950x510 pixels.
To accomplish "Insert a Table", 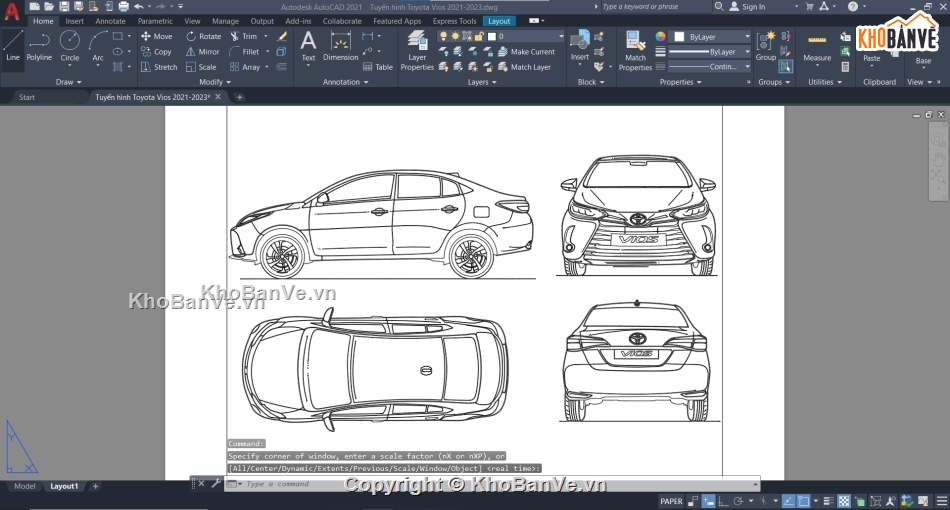I will pos(378,67).
